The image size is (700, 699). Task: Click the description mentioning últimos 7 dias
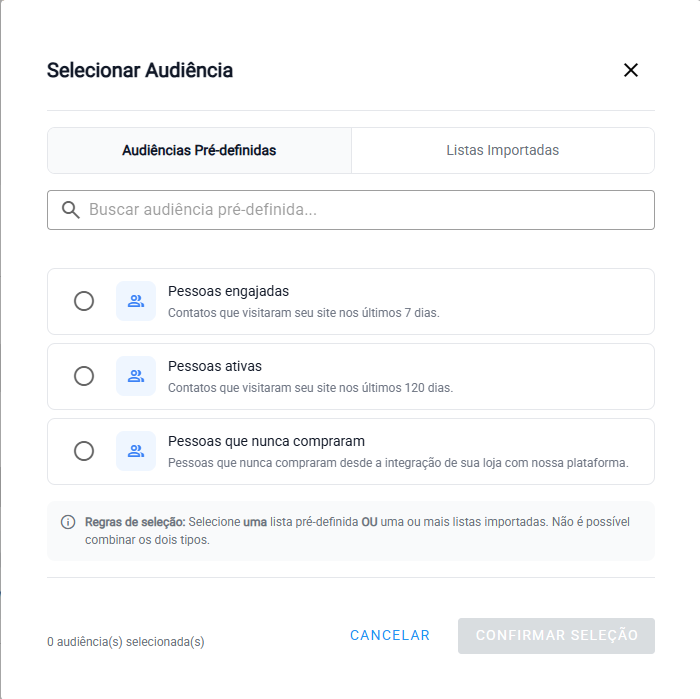click(x=303, y=313)
